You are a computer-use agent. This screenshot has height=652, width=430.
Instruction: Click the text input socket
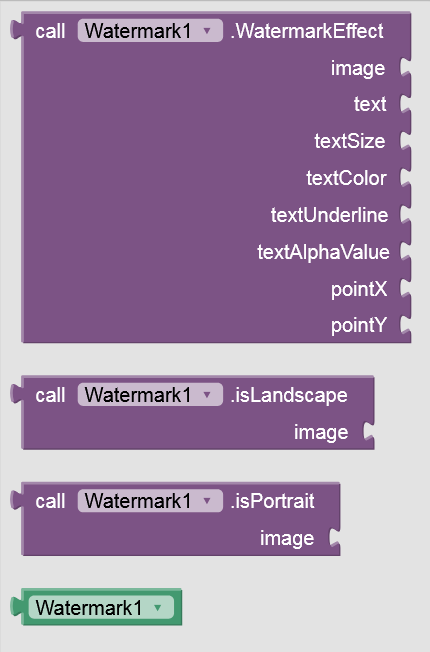(x=405, y=104)
